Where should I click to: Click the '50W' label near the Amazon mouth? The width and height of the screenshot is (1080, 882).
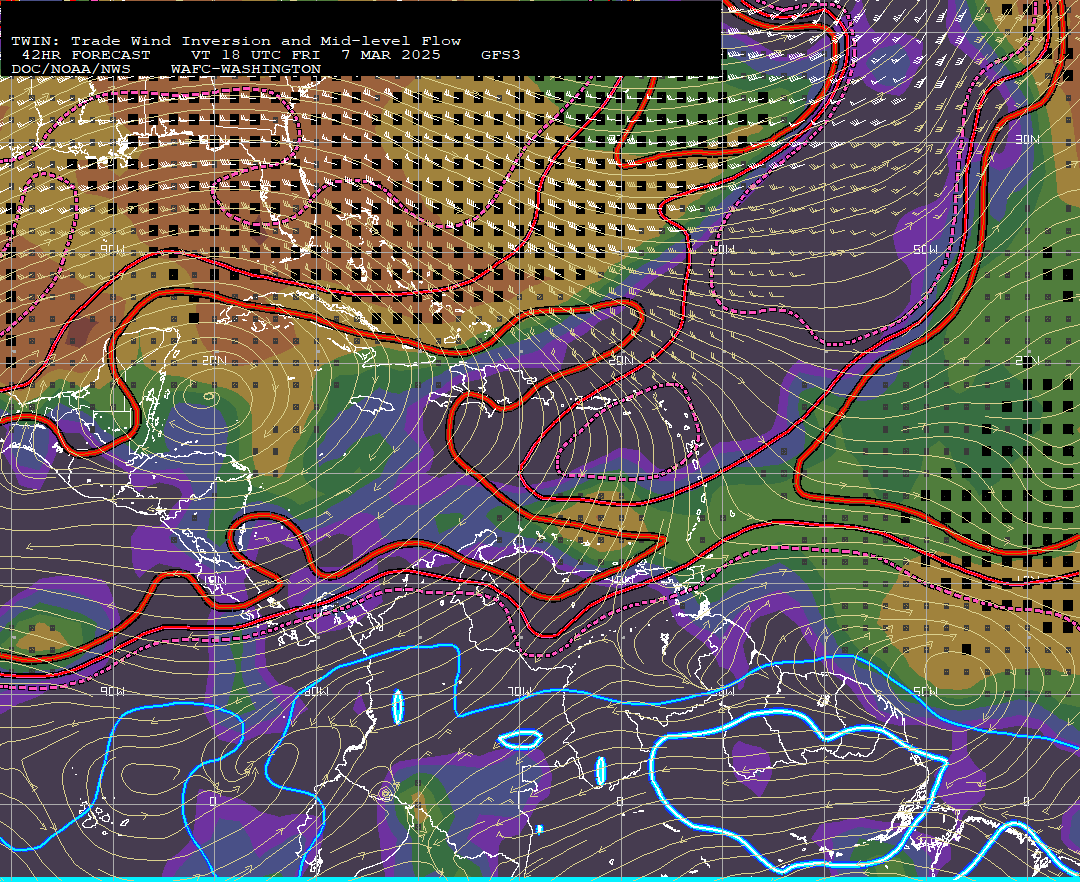(x=925, y=691)
